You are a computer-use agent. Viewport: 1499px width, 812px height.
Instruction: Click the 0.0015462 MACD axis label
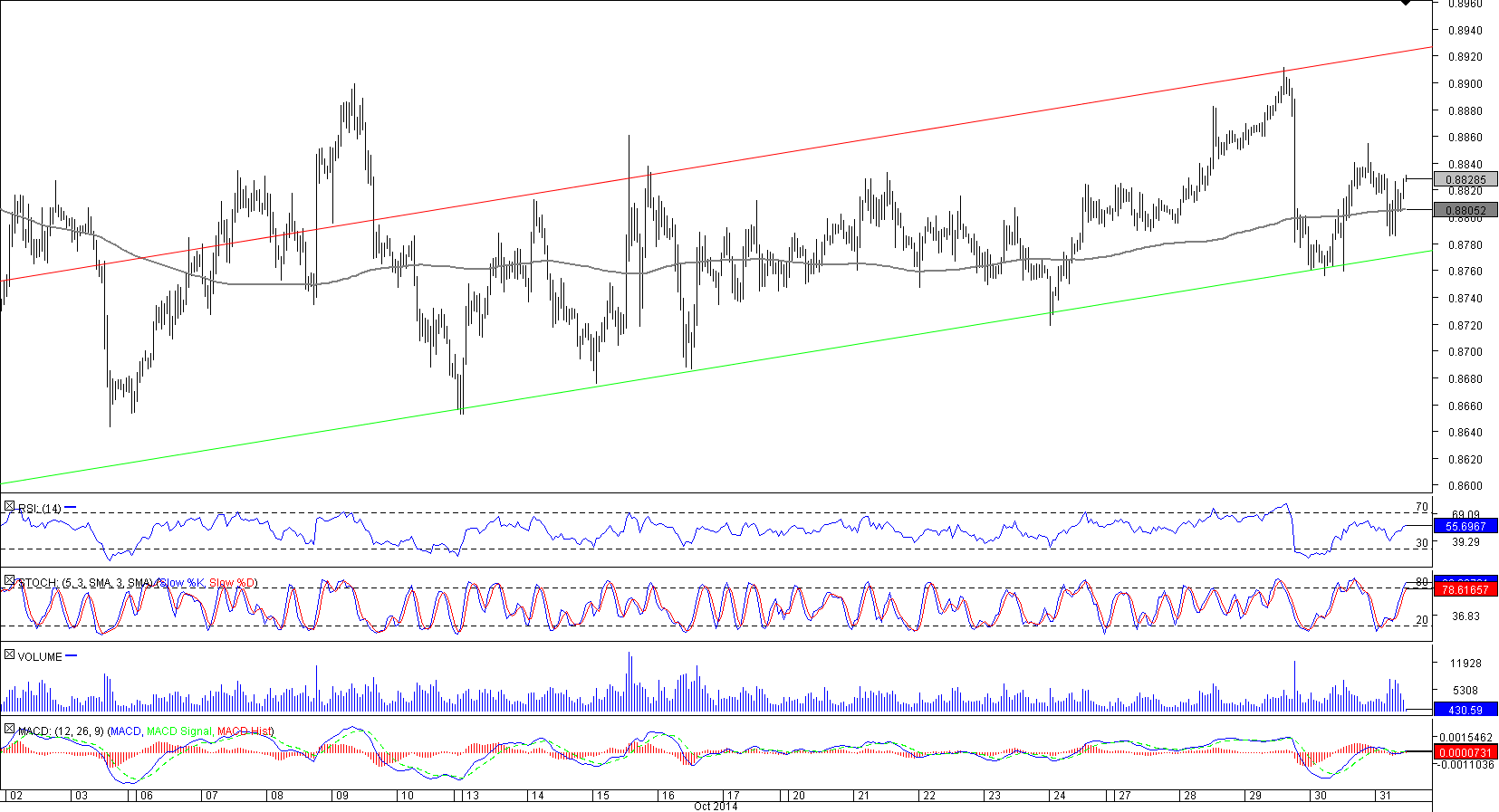point(1465,738)
